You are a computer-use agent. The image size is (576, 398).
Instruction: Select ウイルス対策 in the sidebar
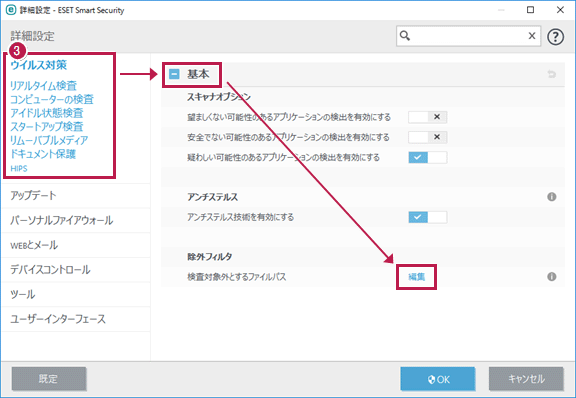pos(39,65)
